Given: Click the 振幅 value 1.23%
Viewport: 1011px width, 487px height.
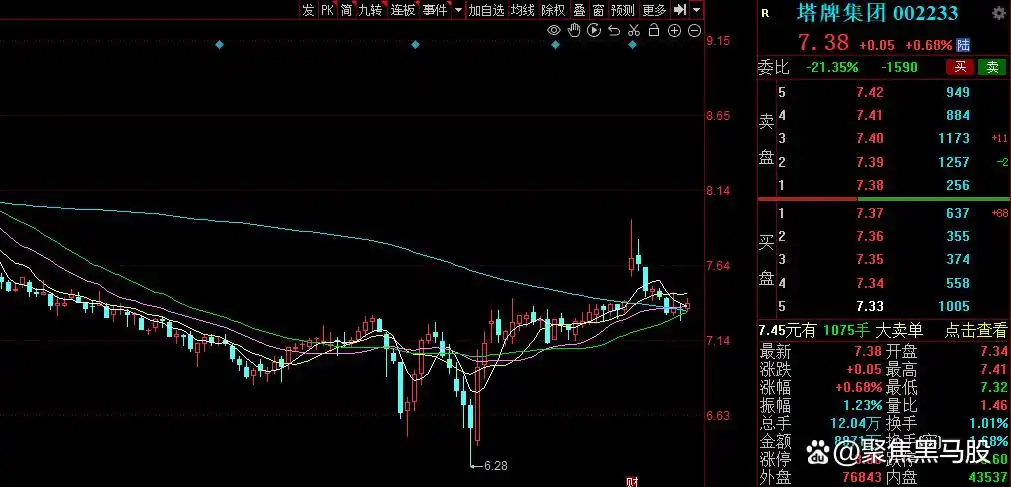Looking at the screenshot, I should pyautogui.click(x=863, y=406).
